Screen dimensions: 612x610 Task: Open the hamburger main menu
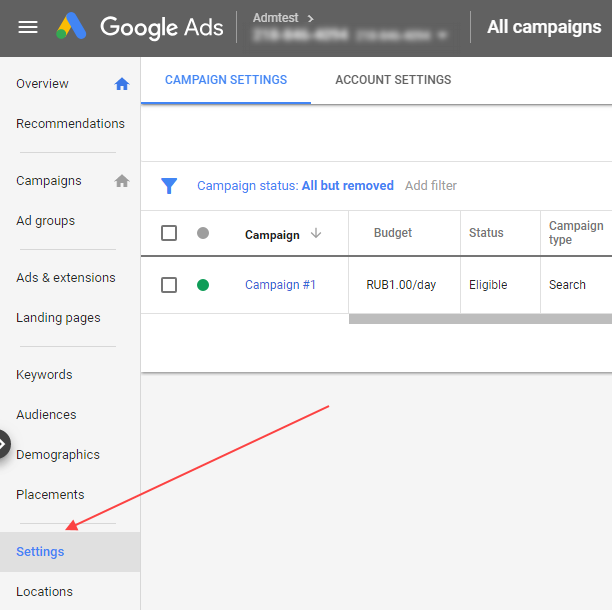(28, 27)
